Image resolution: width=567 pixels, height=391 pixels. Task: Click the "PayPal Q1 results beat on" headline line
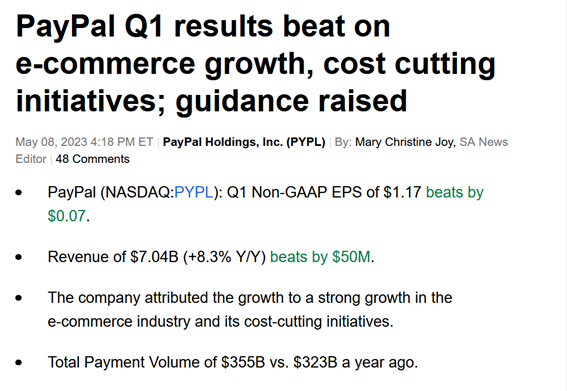(x=203, y=26)
